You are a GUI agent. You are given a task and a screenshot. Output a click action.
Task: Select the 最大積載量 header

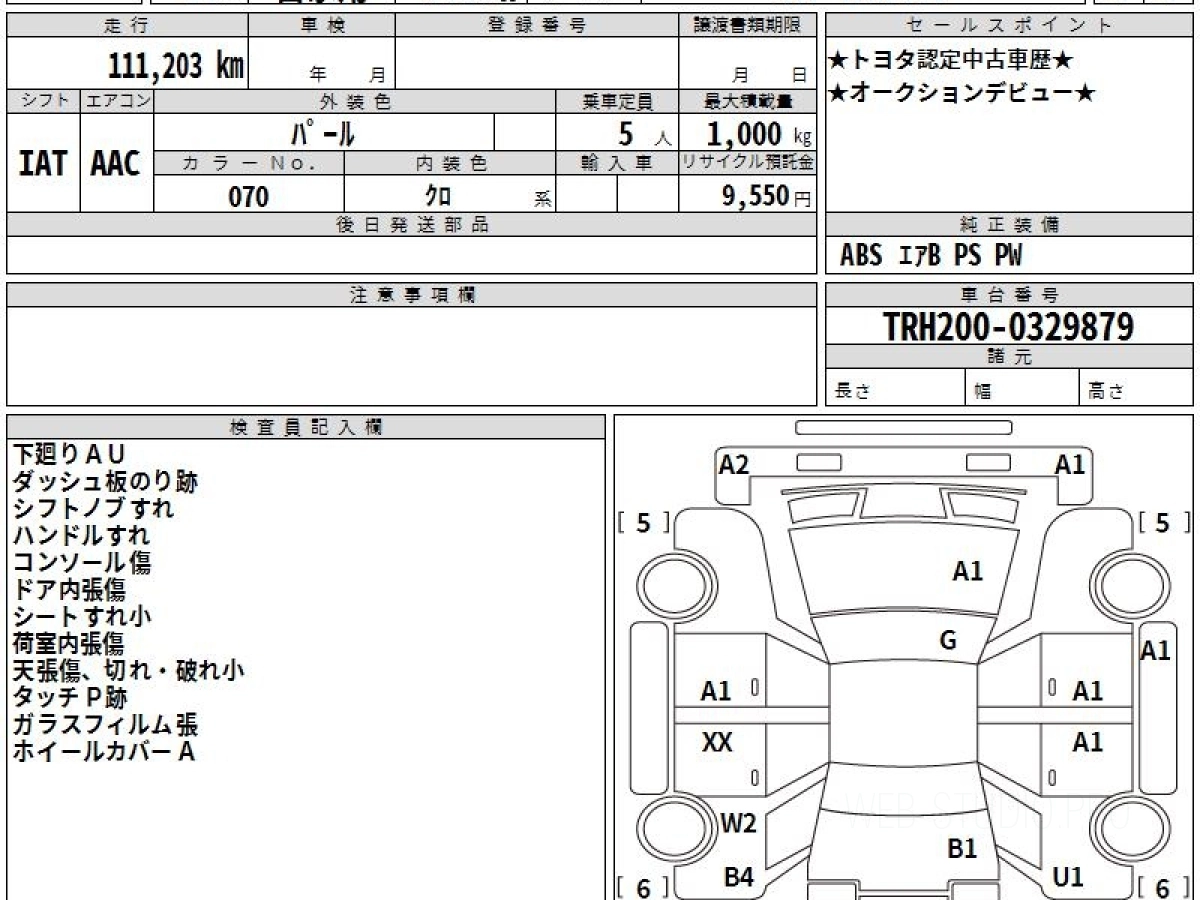point(748,101)
